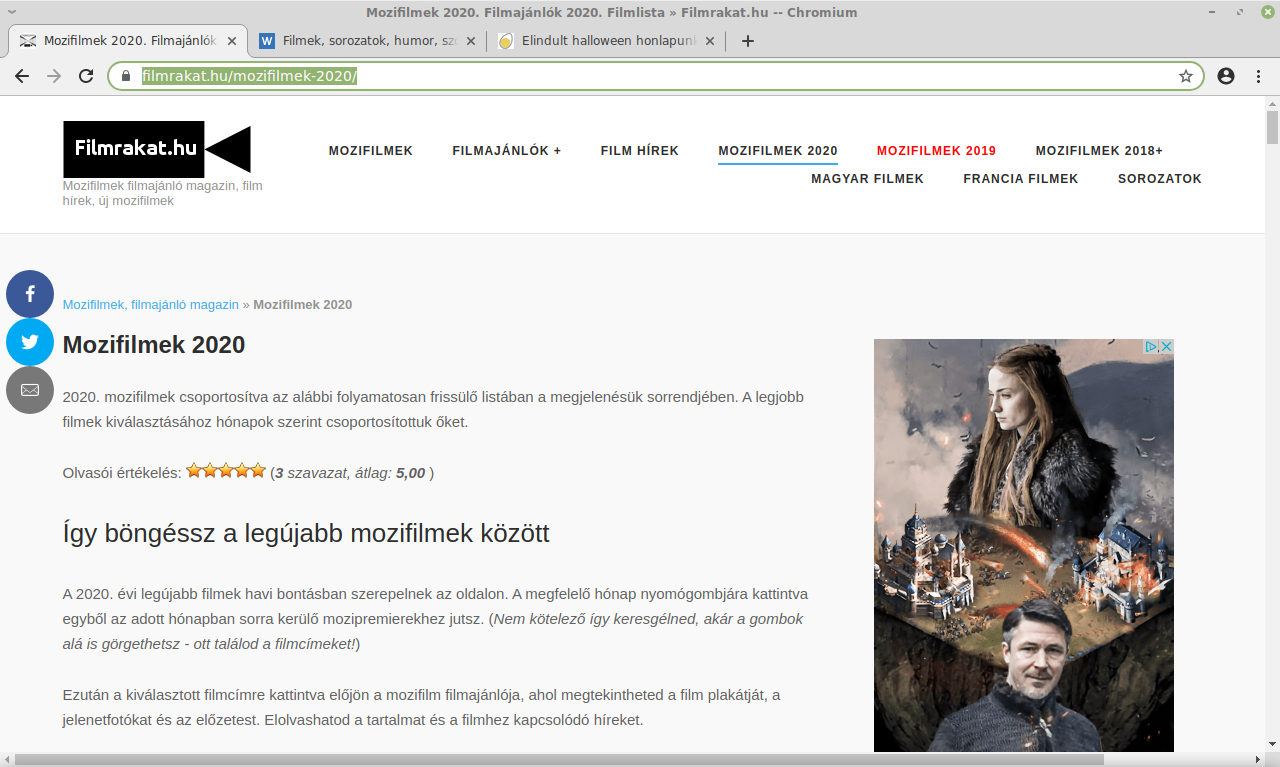Share page via Twitter icon
The image size is (1280, 767).
[x=30, y=342]
